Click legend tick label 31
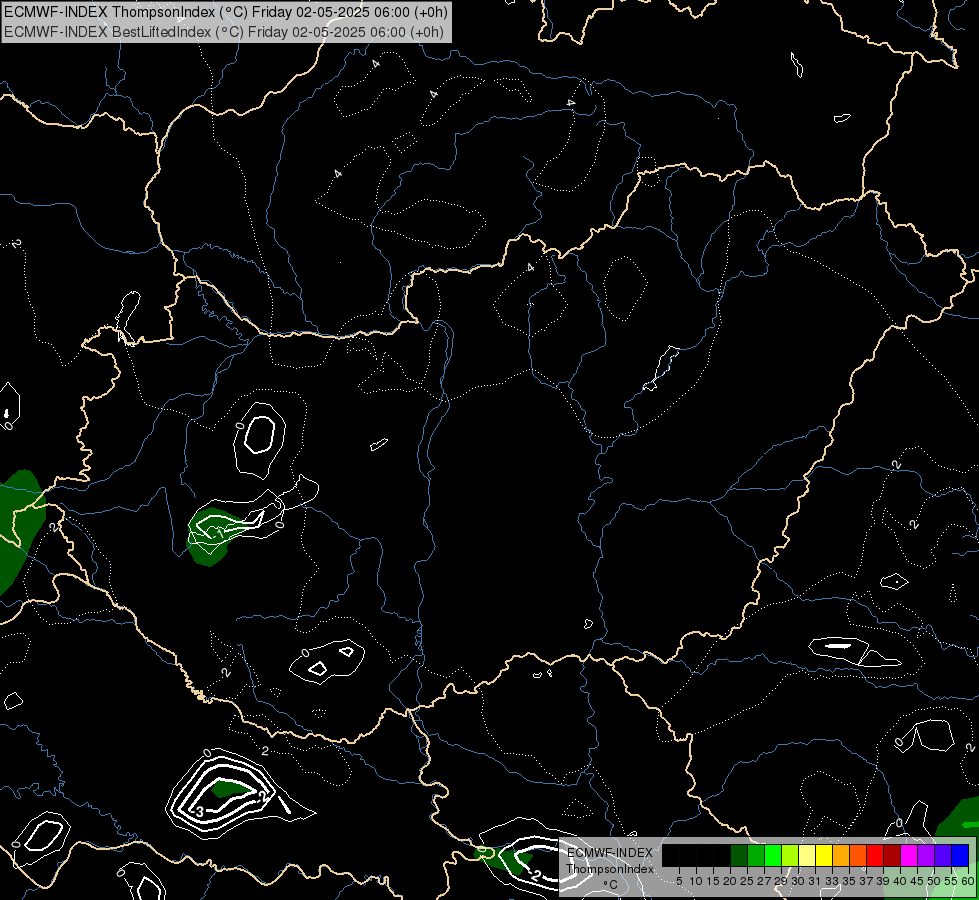The width and height of the screenshot is (979, 900). coord(815,881)
